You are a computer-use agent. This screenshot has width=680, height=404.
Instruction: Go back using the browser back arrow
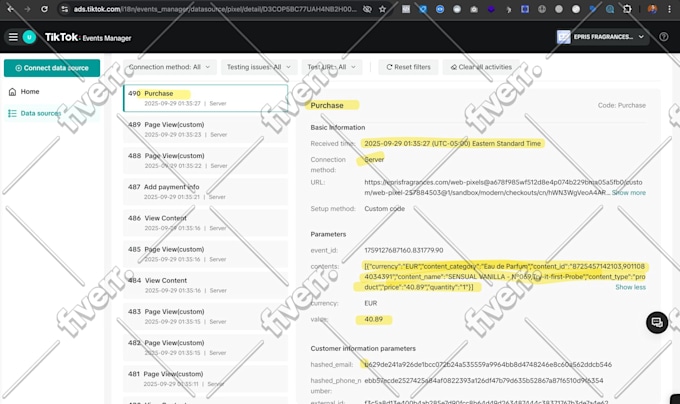point(10,9)
